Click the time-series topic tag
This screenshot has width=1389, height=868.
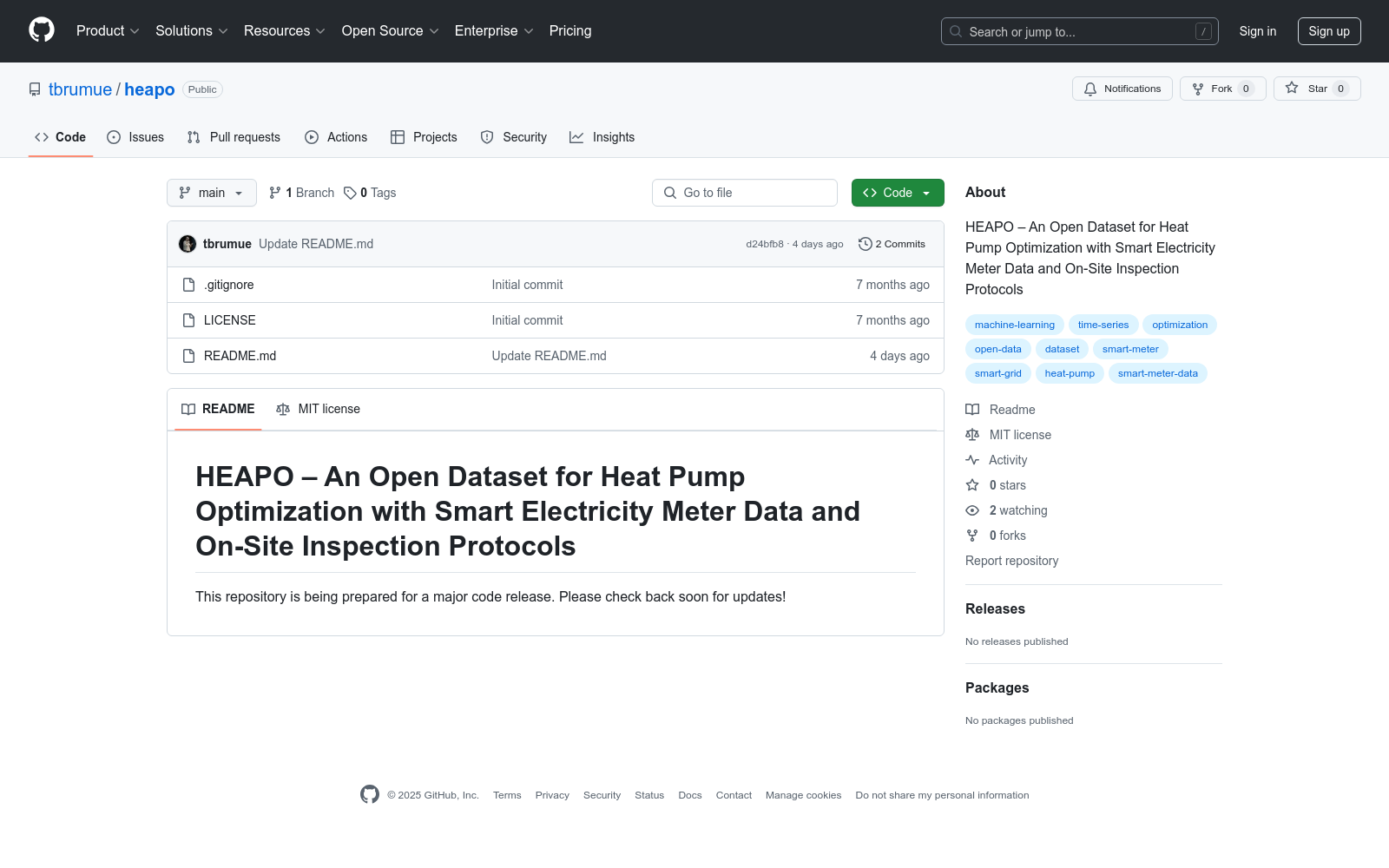1103,325
